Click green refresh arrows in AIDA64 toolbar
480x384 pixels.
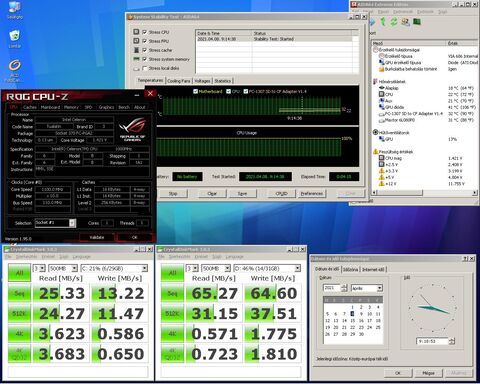[394, 22]
